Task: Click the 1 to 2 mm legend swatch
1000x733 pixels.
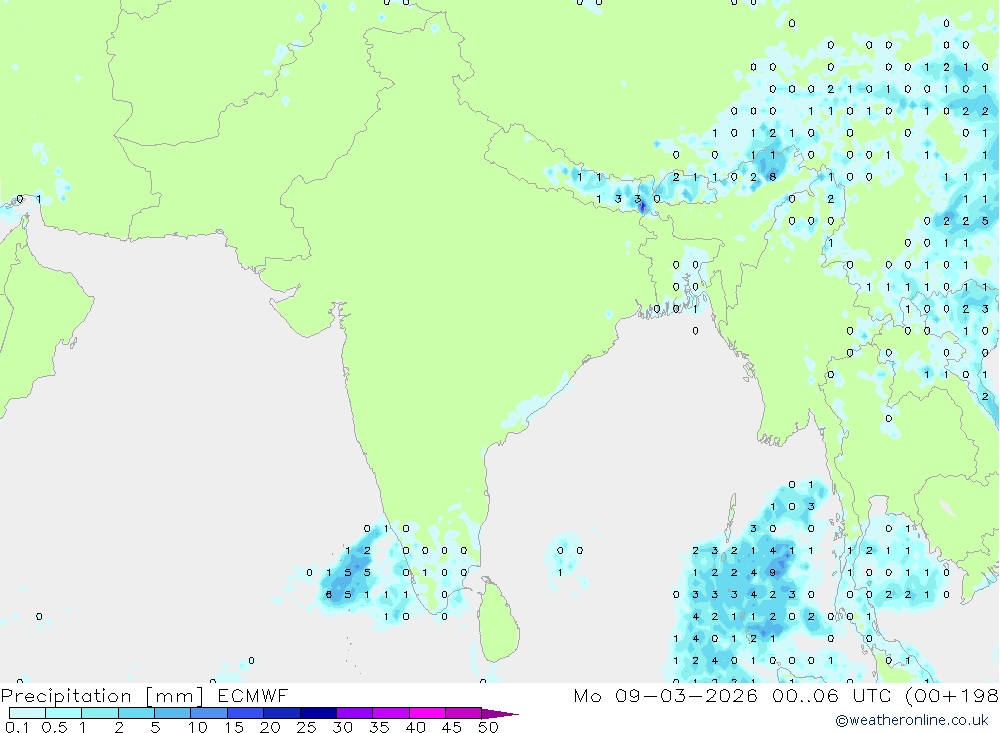Action: (100, 713)
